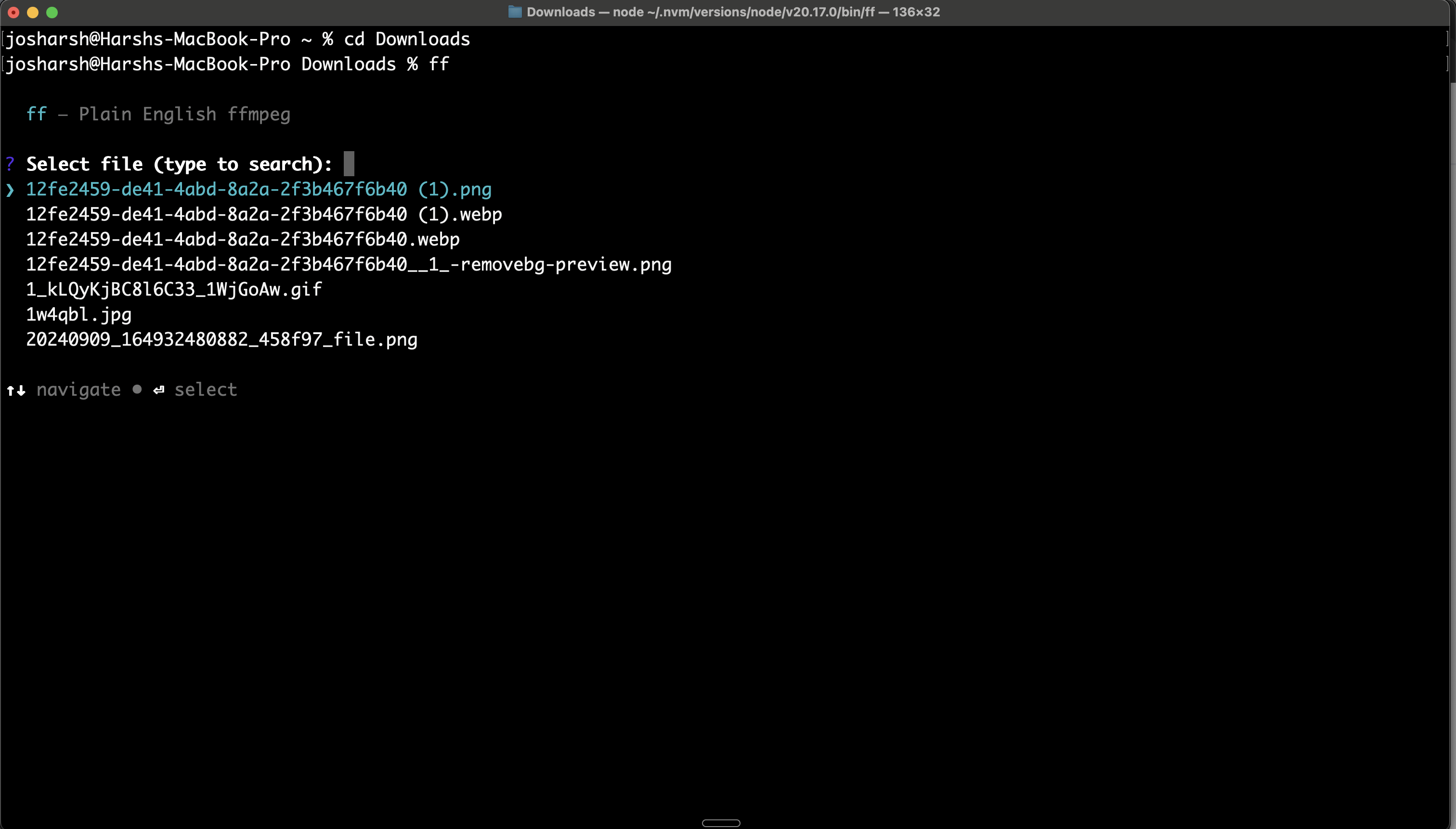Image resolution: width=1456 pixels, height=829 pixels.
Task: Select the highlighted (1).png file entry
Action: tap(259, 190)
